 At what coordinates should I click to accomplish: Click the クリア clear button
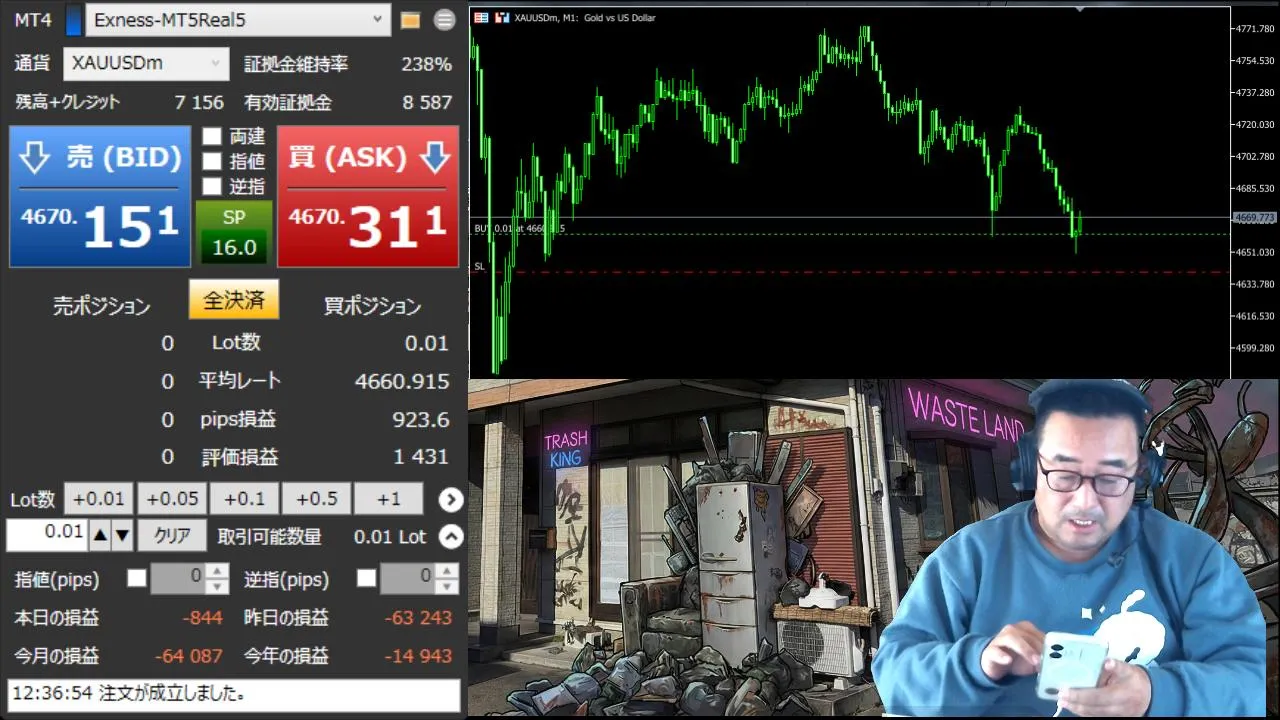tap(172, 536)
